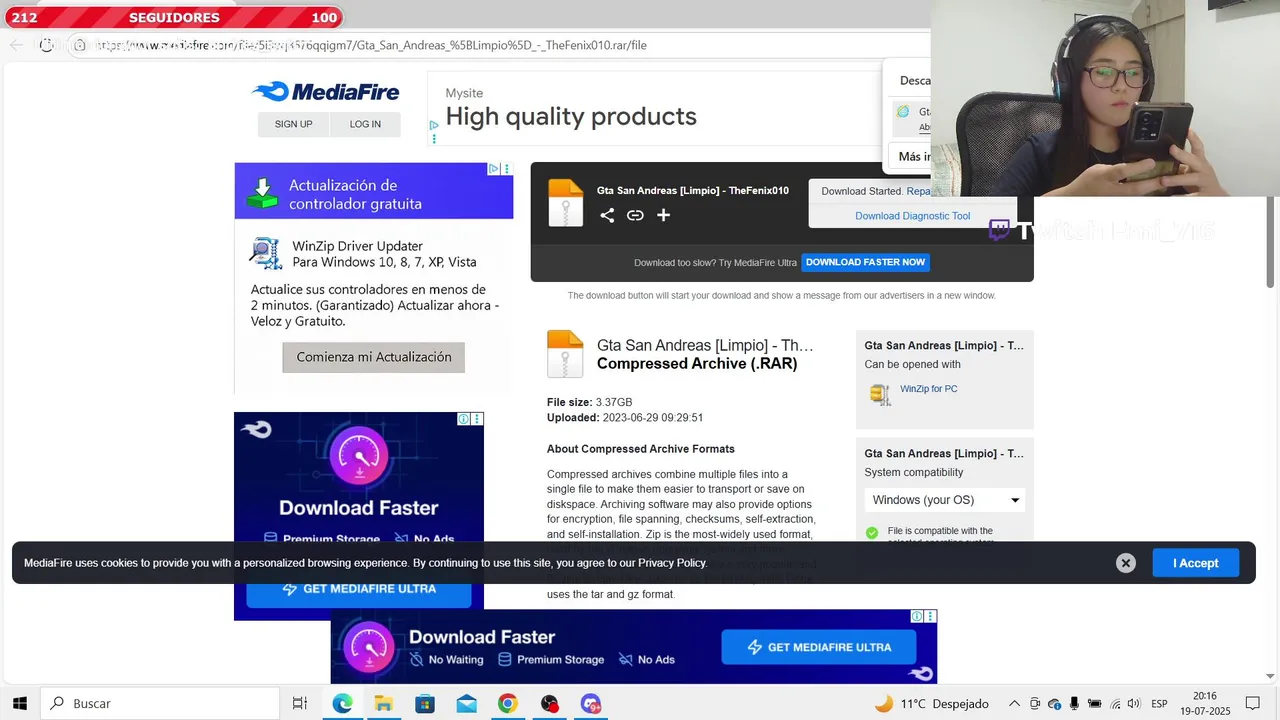
Task: Accept cookies with I Accept button
Action: (1195, 563)
